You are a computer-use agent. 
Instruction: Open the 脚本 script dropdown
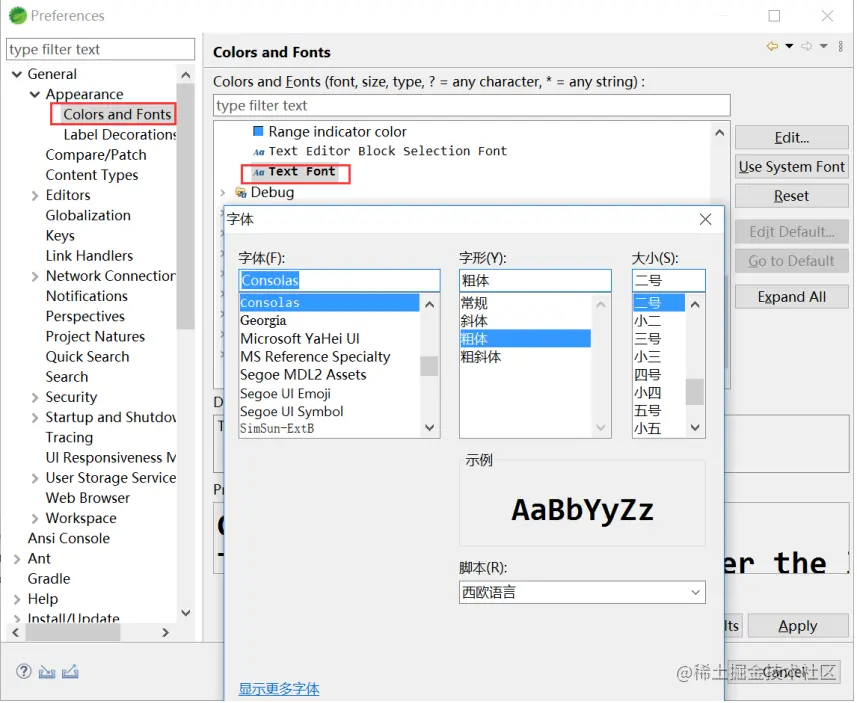tap(584, 594)
